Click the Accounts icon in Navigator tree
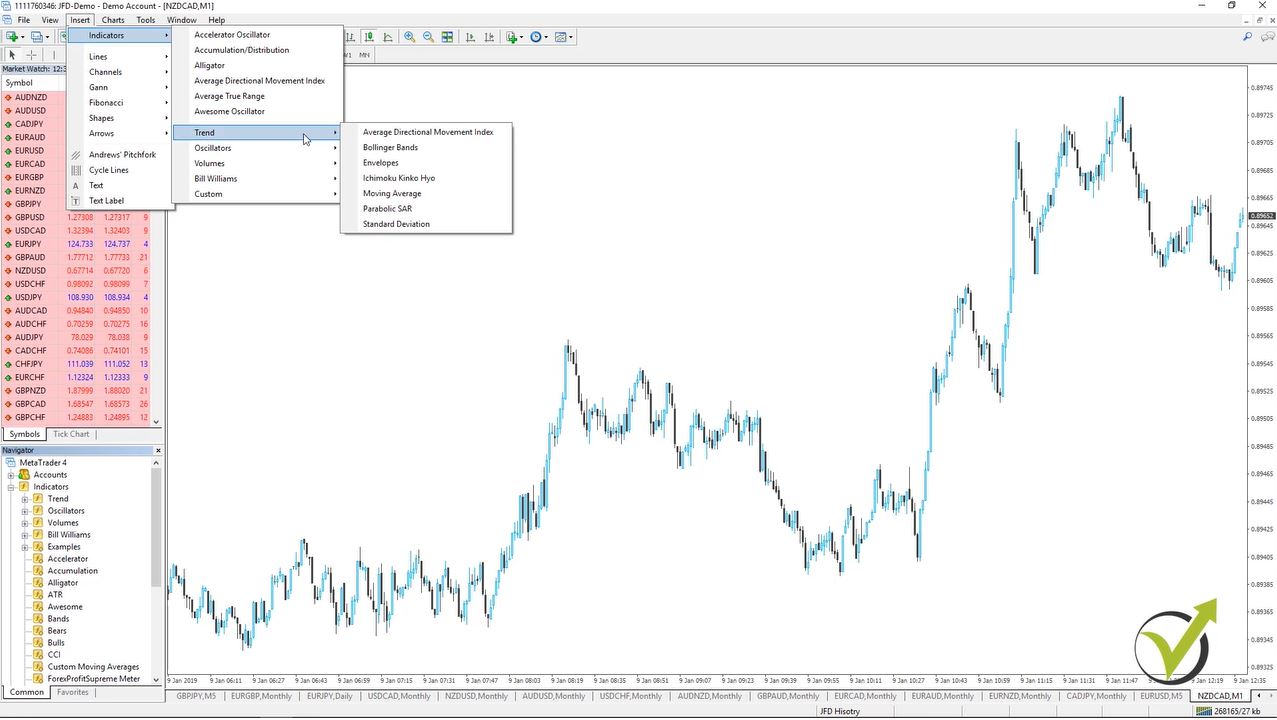This screenshot has height=720, width=1277. (25, 475)
